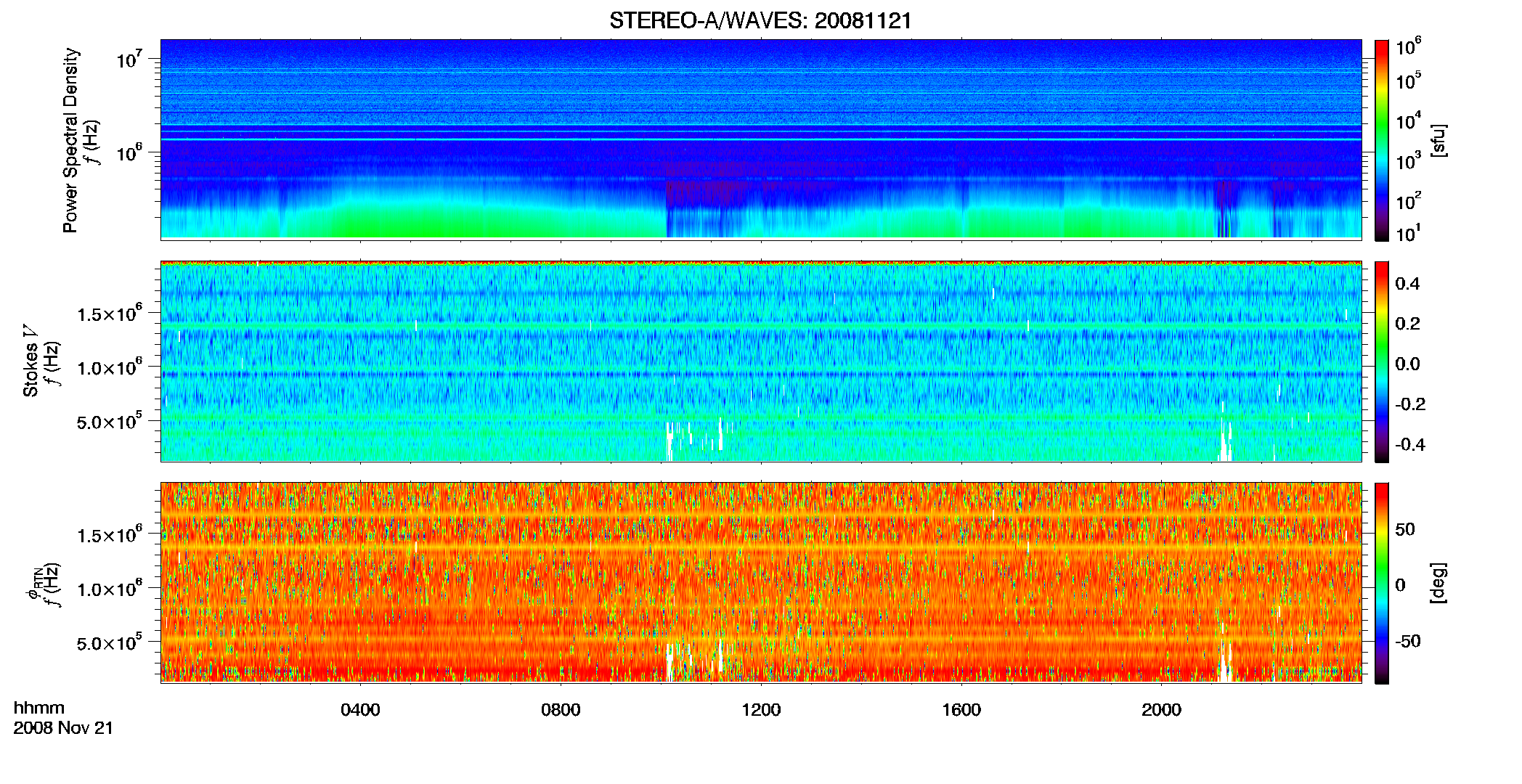Image resolution: width=1522 pixels, height=784 pixels.
Task: Click the 1600 time axis label
Action: click(x=961, y=709)
